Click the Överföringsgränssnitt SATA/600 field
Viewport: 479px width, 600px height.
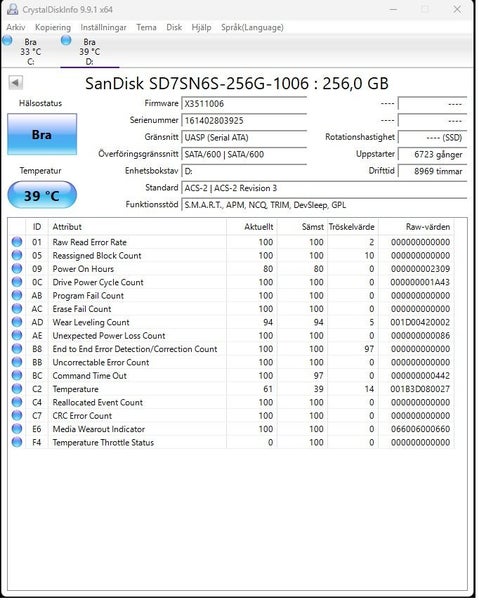pyautogui.click(x=244, y=154)
